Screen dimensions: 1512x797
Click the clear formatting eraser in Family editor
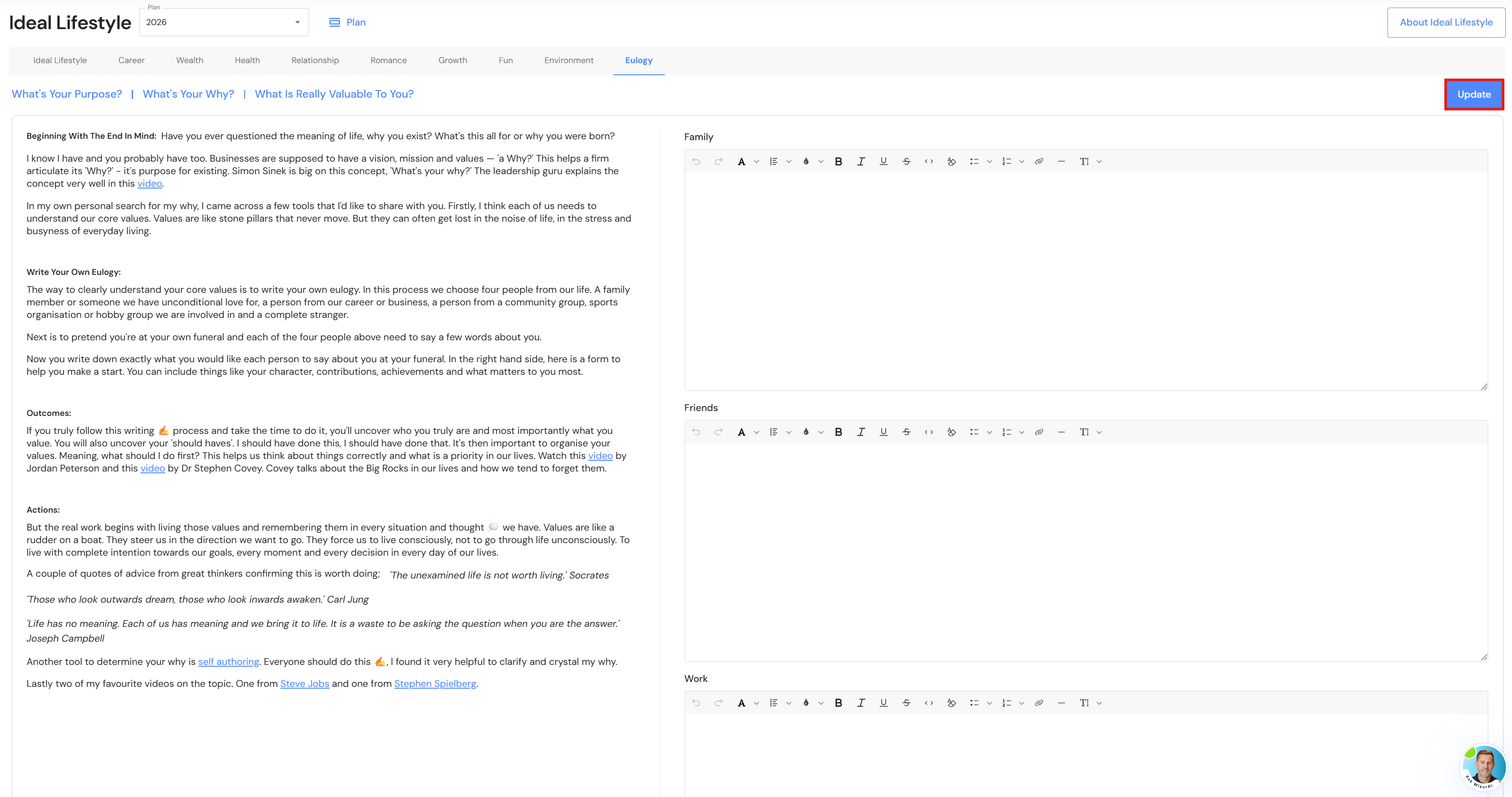tap(952, 161)
